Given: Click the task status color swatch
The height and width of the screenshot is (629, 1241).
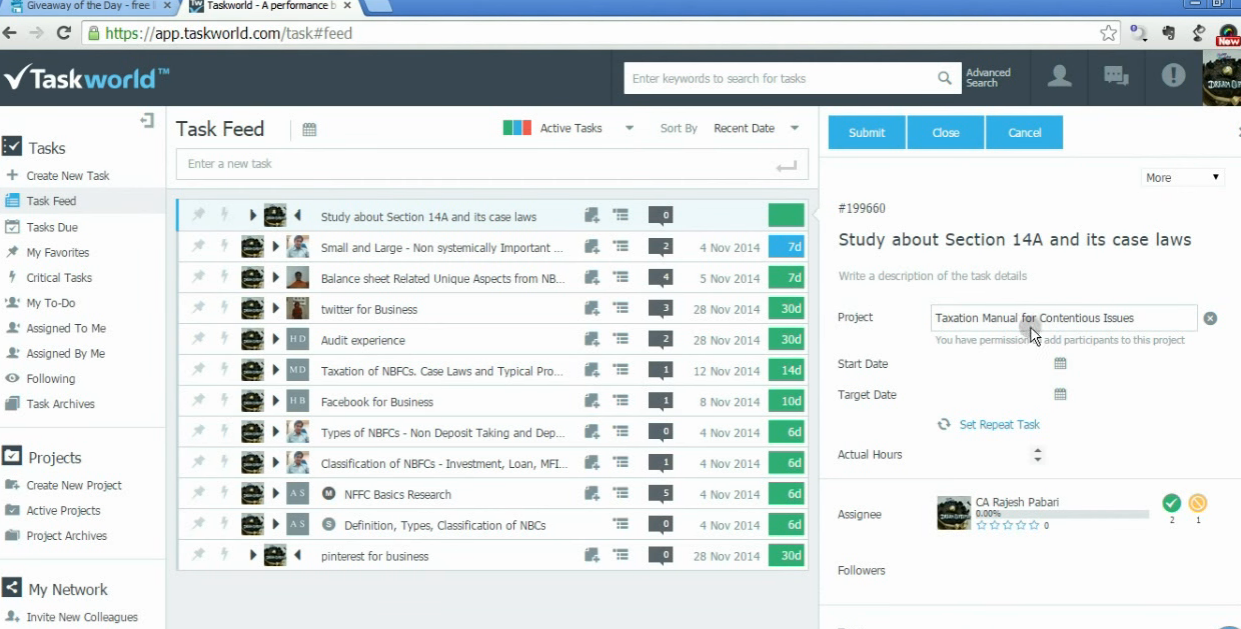Looking at the screenshot, I should point(517,128).
